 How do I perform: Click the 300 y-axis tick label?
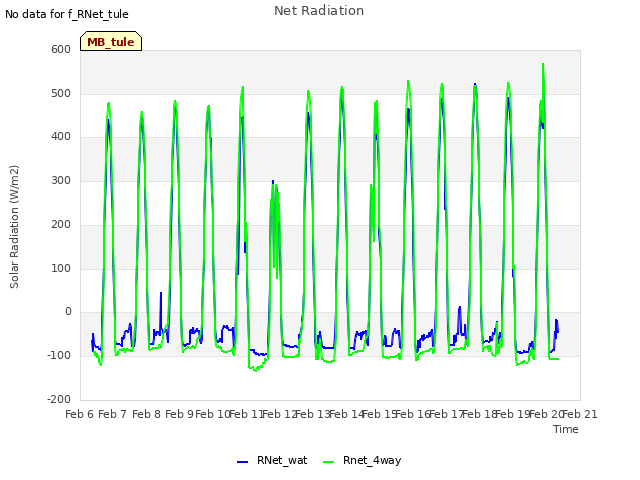click(x=61, y=180)
